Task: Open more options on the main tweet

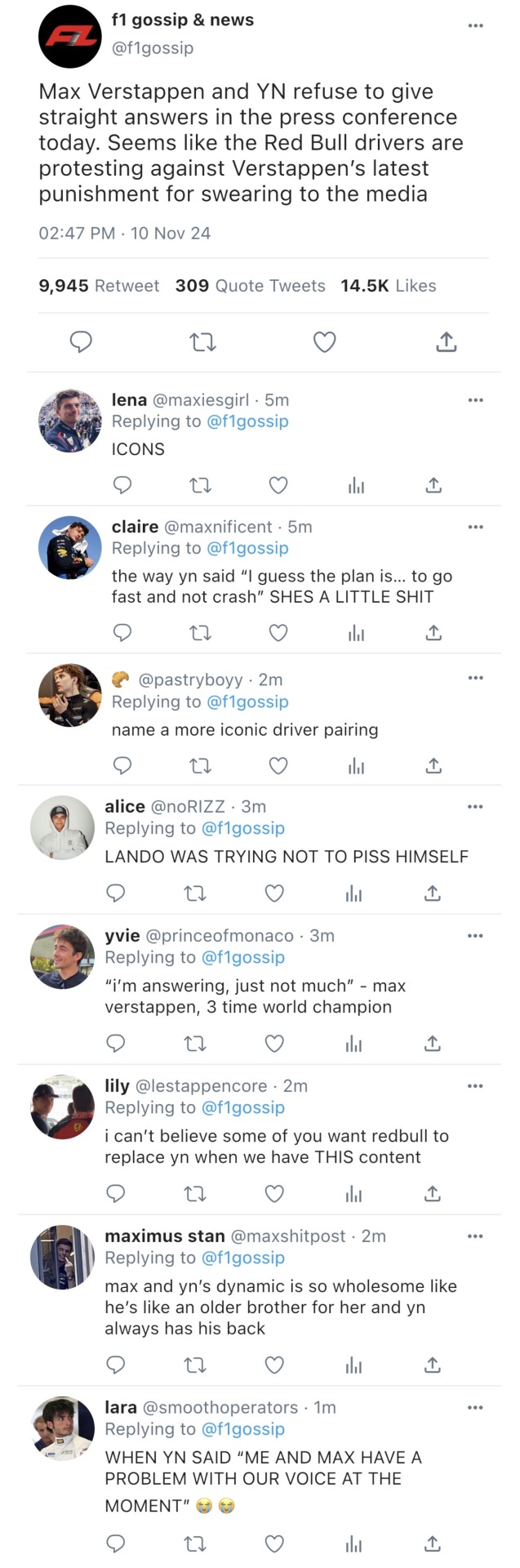Action: [475, 26]
